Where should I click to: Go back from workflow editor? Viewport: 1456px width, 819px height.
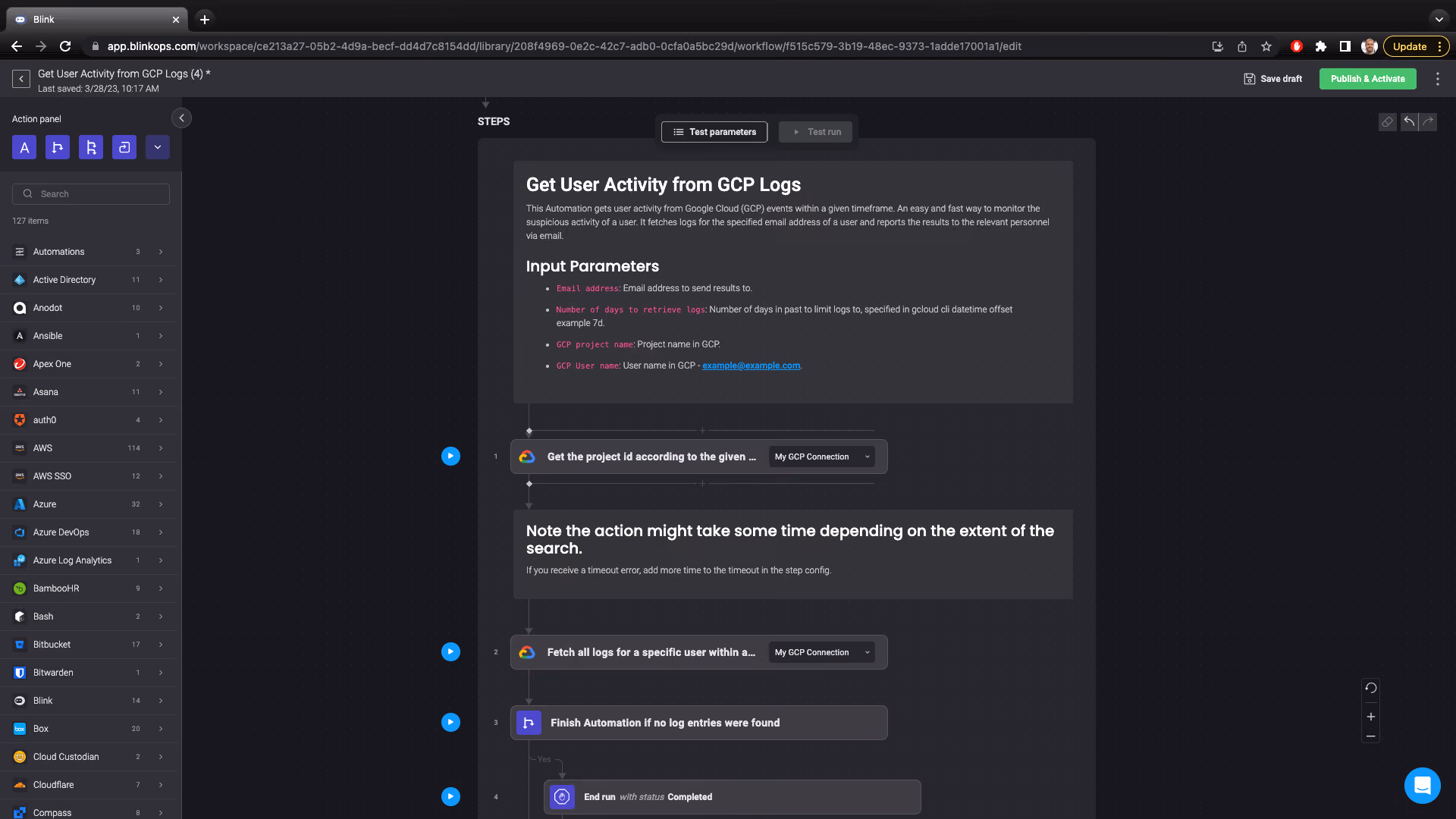(x=21, y=79)
